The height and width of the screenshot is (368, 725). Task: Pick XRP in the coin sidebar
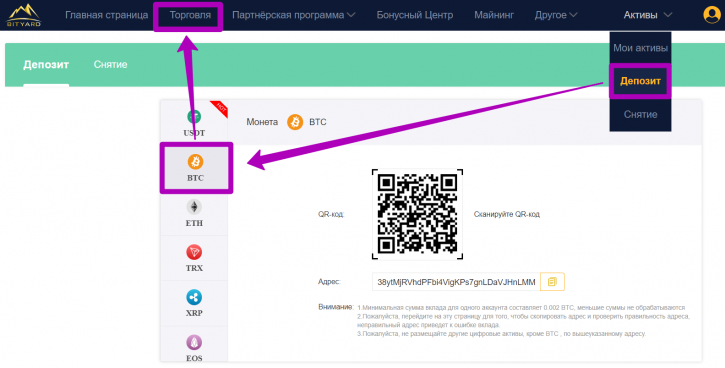pyautogui.click(x=194, y=303)
